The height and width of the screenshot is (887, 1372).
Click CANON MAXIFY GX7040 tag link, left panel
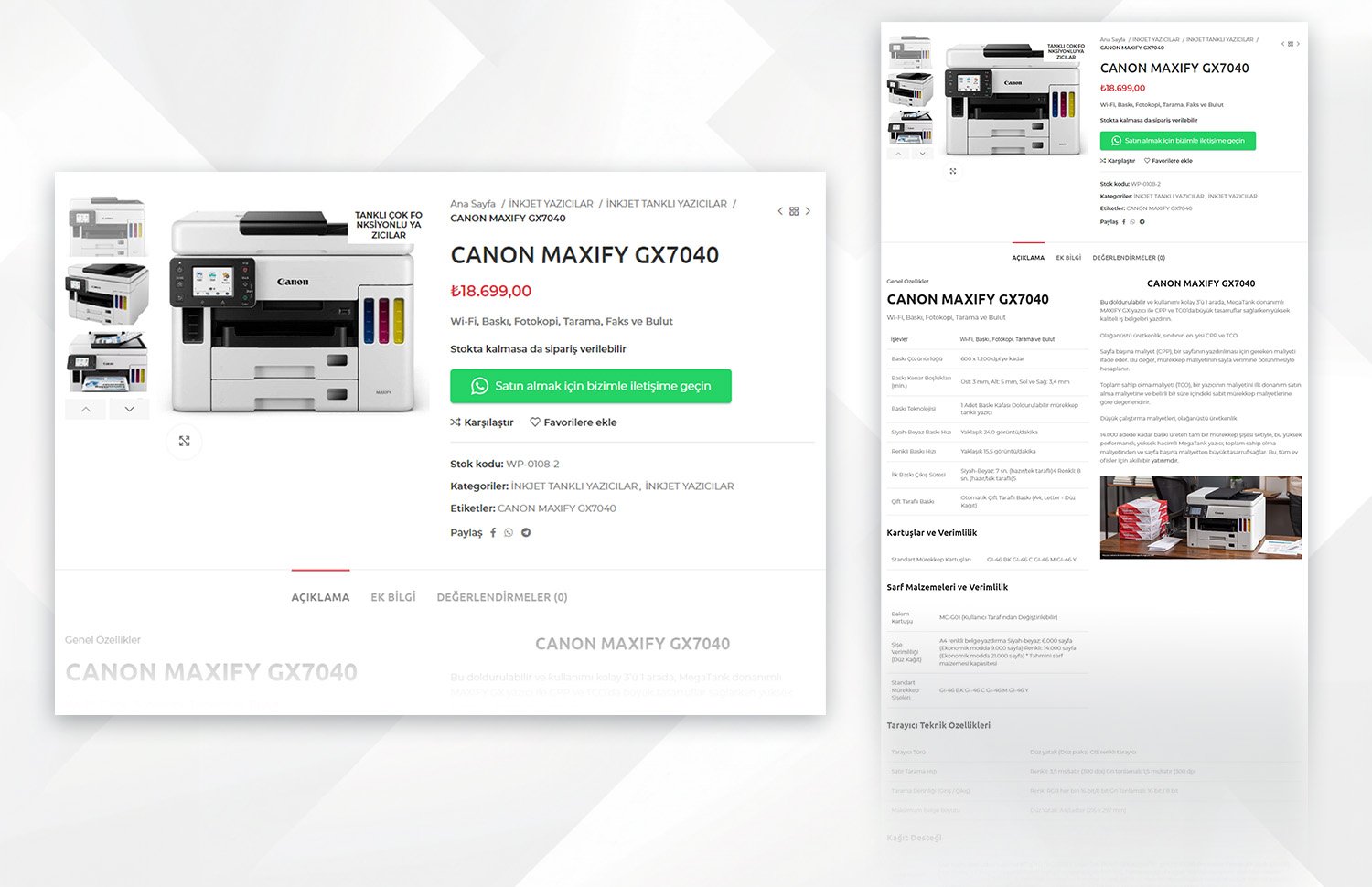point(556,508)
